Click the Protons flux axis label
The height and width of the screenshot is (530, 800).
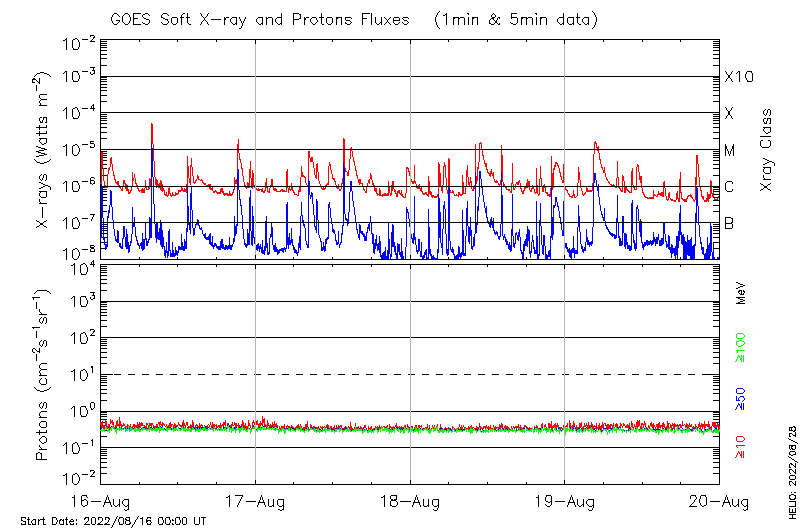43,375
